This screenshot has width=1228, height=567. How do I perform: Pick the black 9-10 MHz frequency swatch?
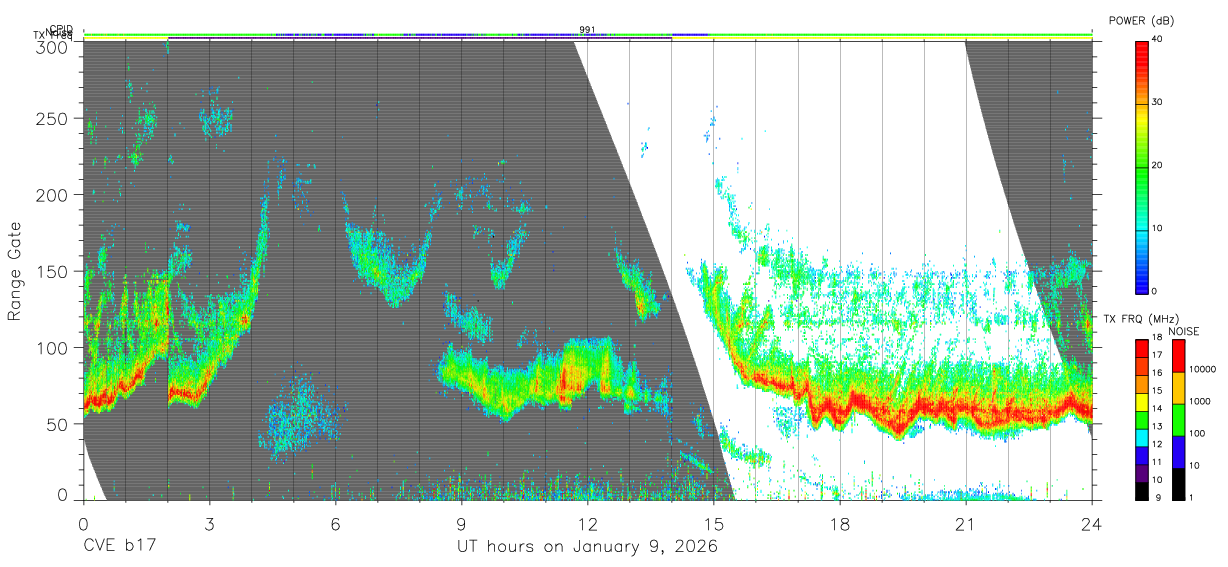pos(1142,491)
